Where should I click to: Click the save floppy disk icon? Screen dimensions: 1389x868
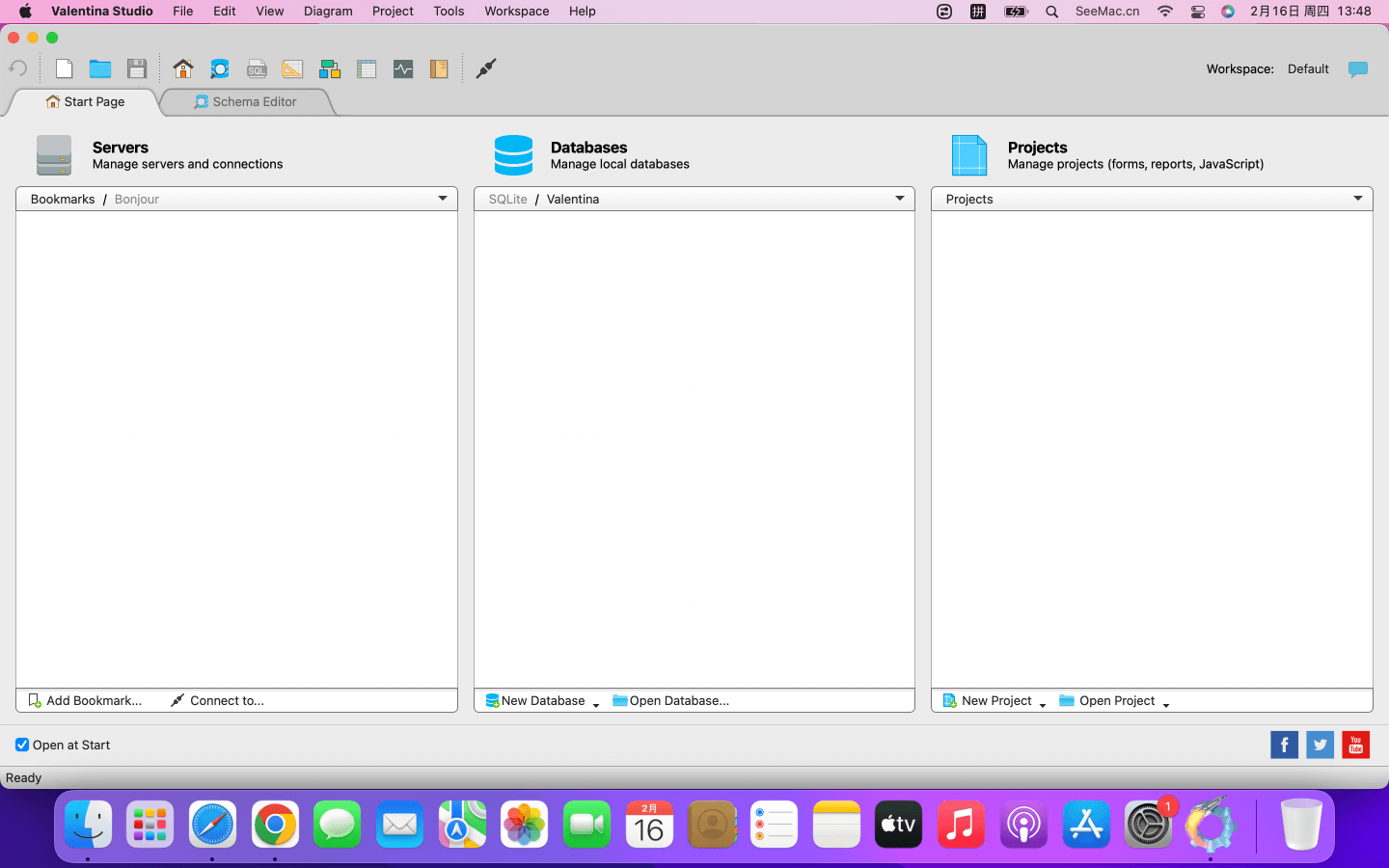click(x=137, y=68)
